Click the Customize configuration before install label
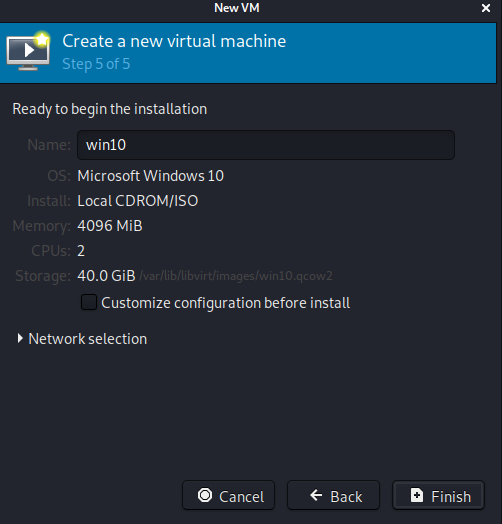The height and width of the screenshot is (524, 502). pyautogui.click(x=226, y=303)
